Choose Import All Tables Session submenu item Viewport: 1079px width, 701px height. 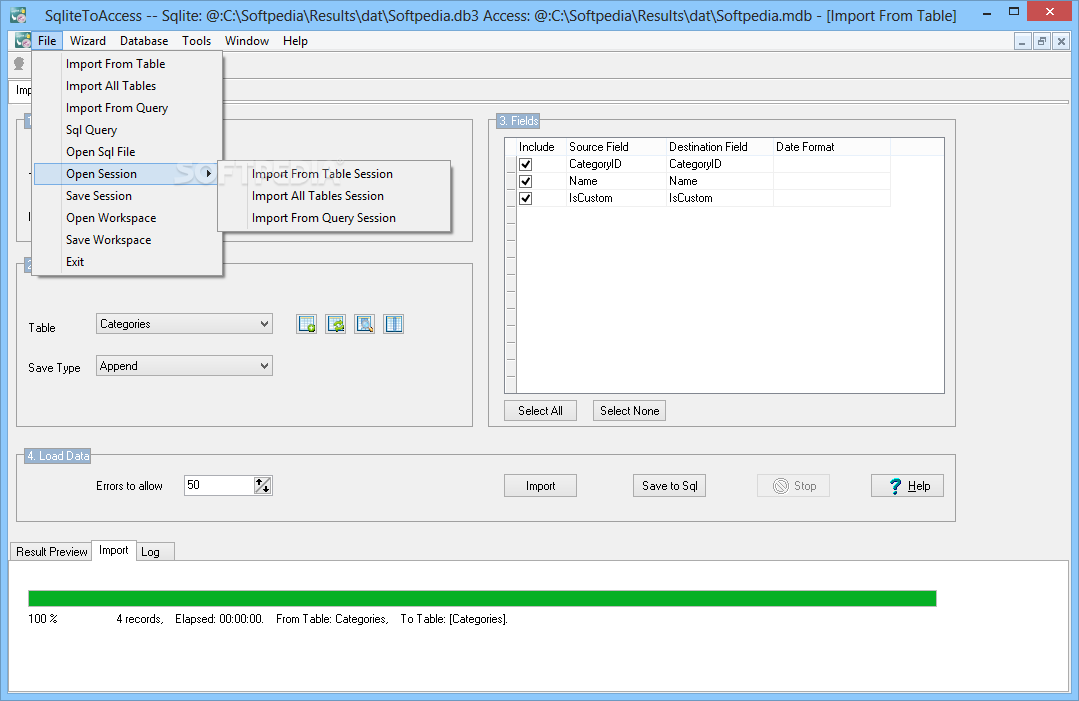(334, 196)
